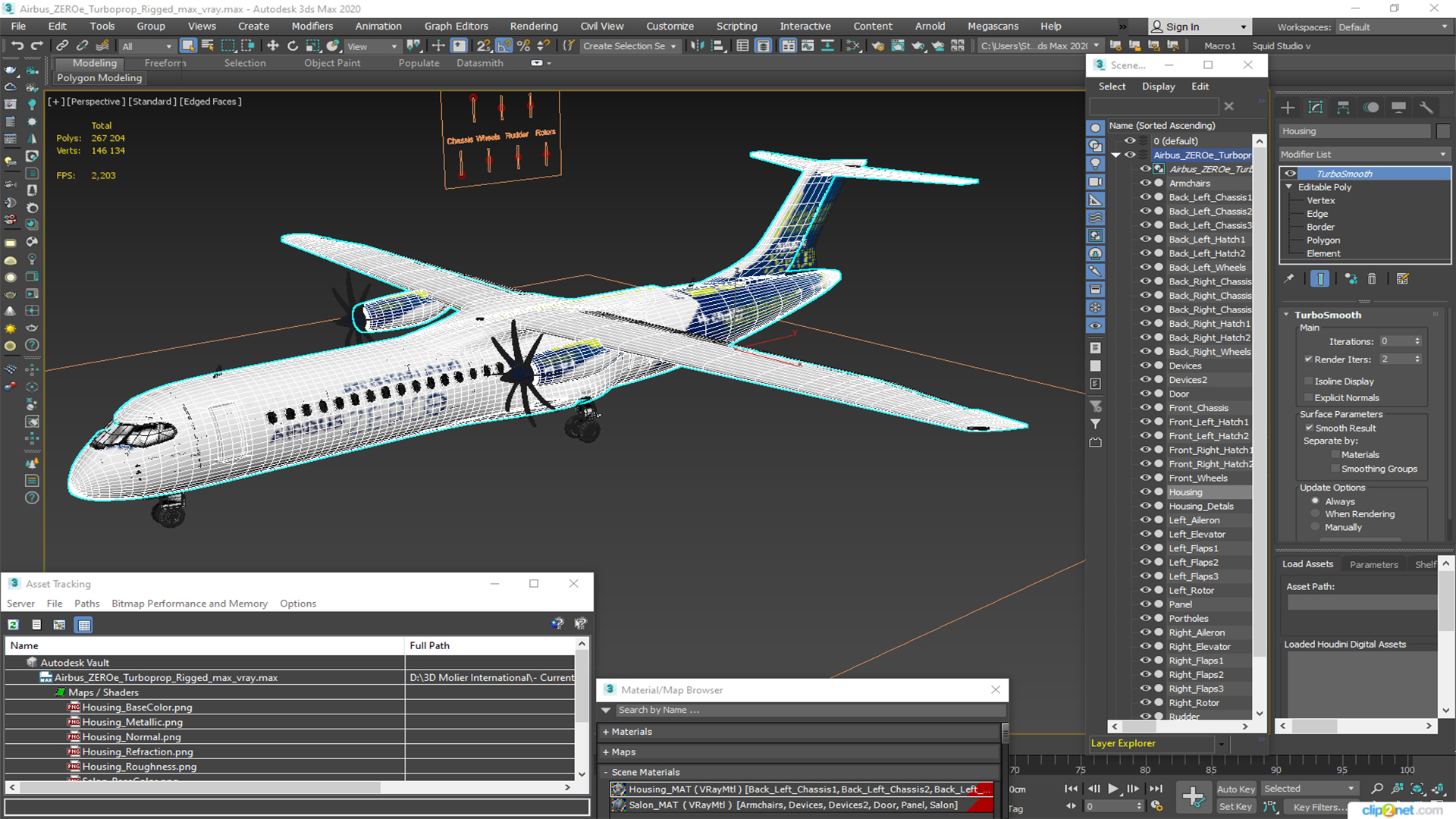This screenshot has width=1456, height=819.
Task: Pin the modifier stack with the pin icon
Action: pos(1289,279)
